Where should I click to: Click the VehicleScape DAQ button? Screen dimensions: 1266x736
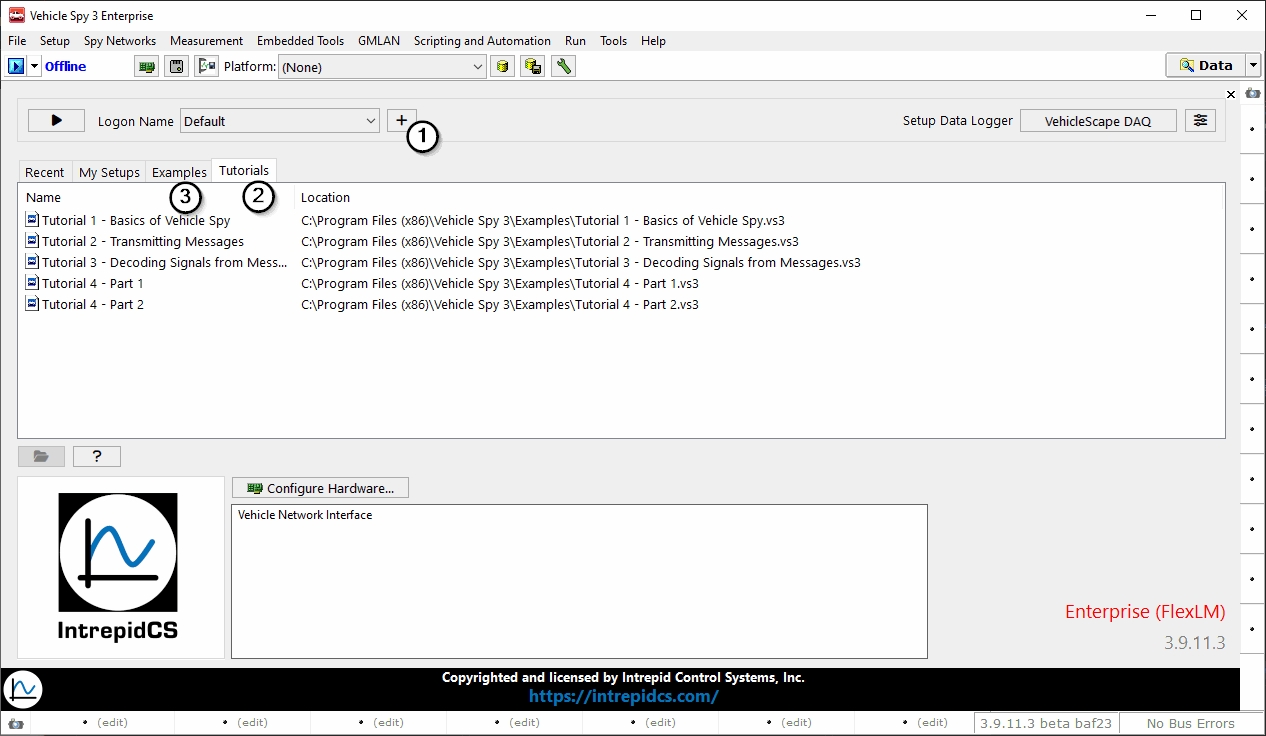[x=1097, y=121]
